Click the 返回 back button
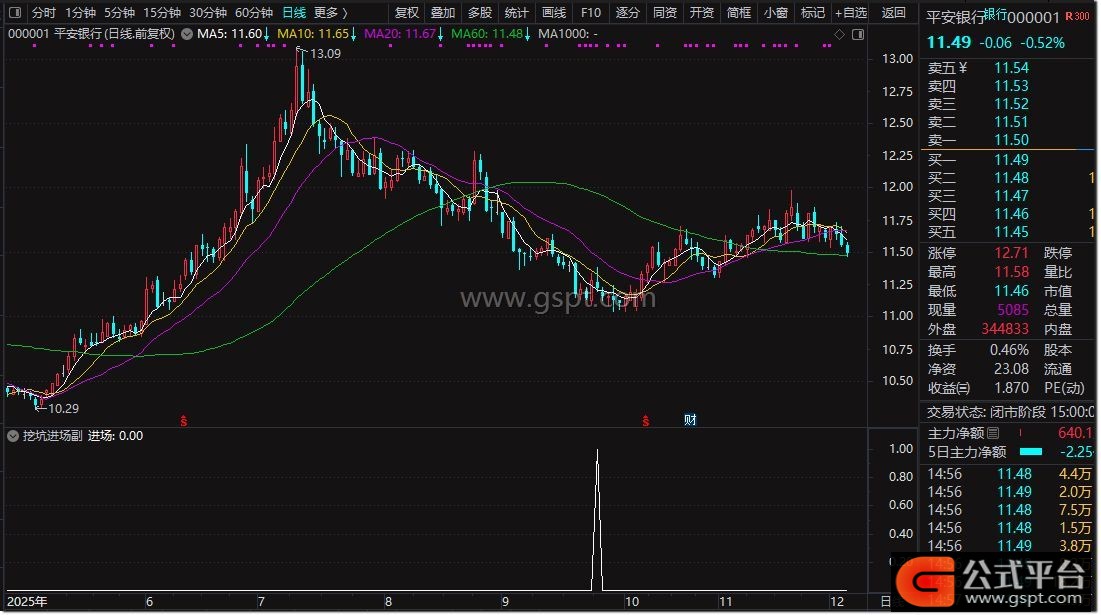Image resolution: width=1101 pixels, height=615 pixels. [x=894, y=13]
